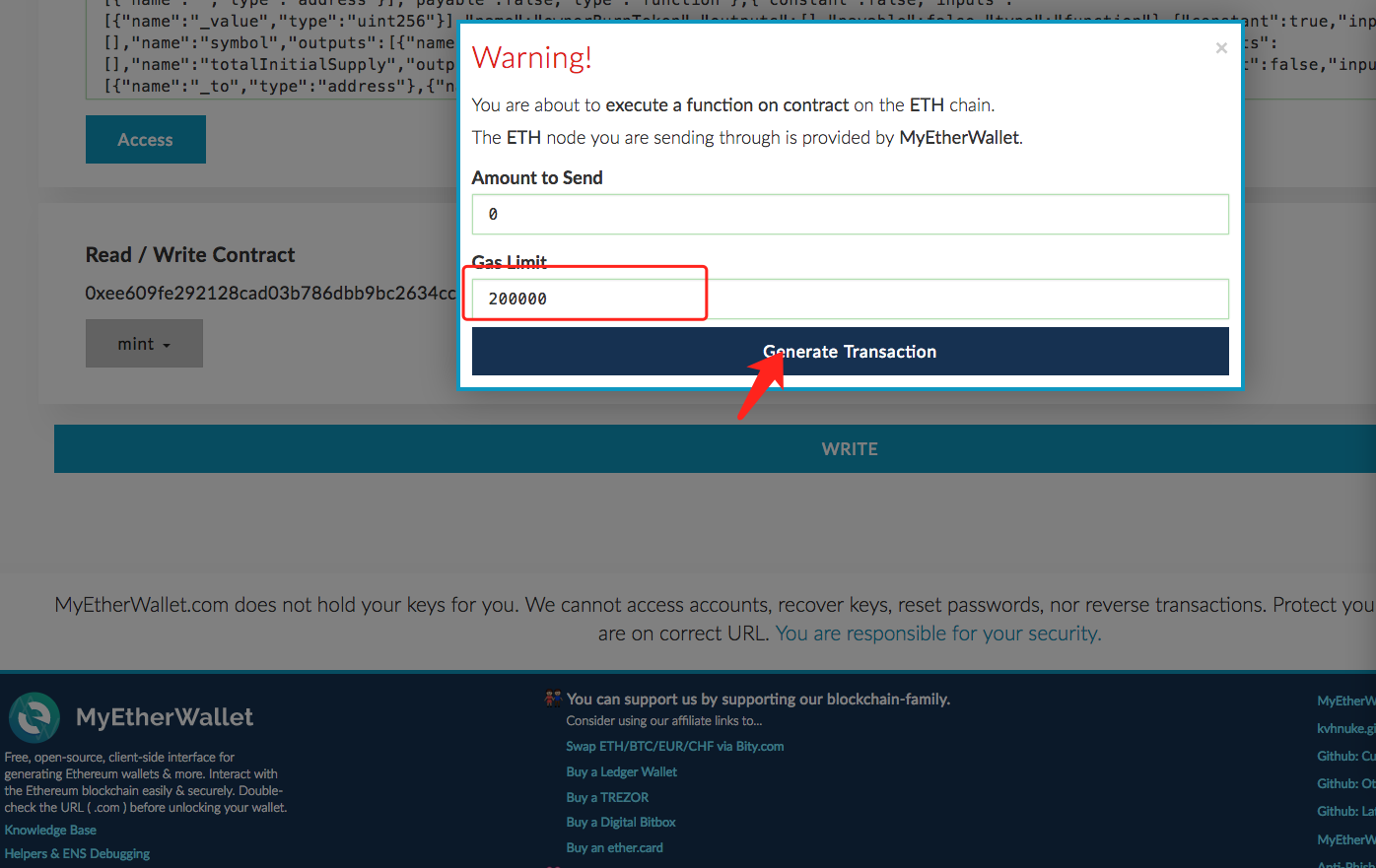
Task: Click the Generate Transaction button
Action: (x=850, y=352)
